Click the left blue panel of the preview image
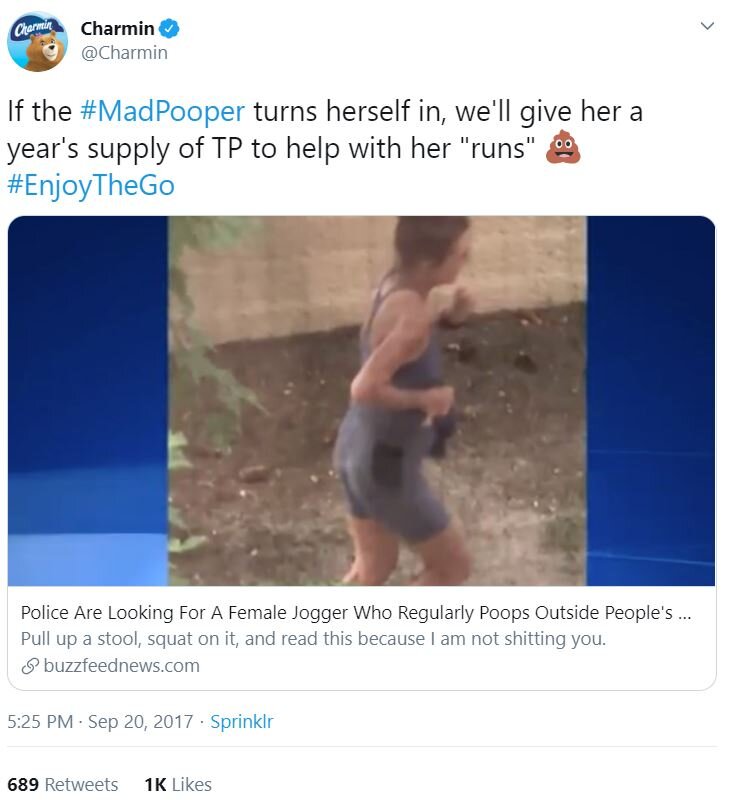 pos(88,401)
